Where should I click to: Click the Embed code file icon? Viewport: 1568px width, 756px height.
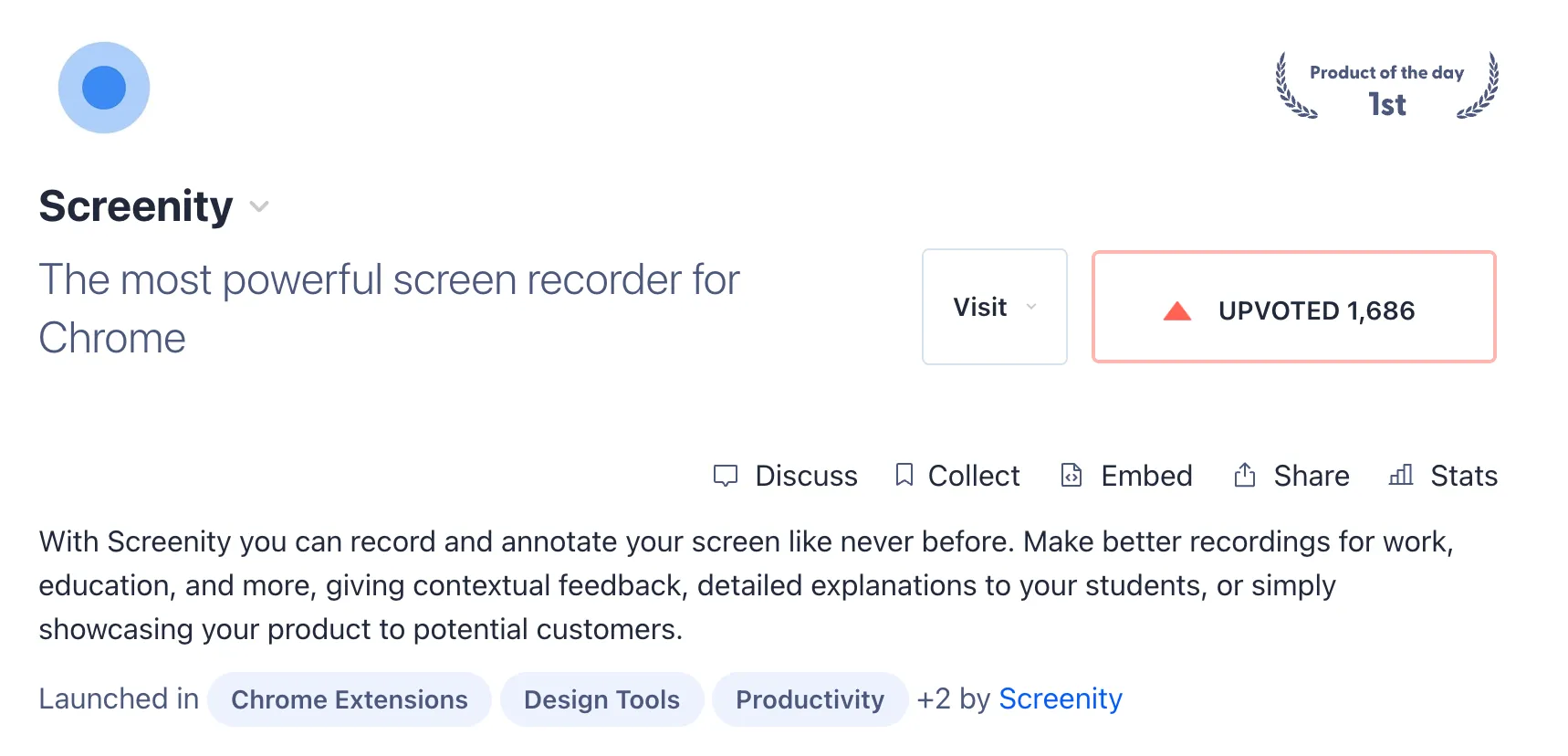1071,475
